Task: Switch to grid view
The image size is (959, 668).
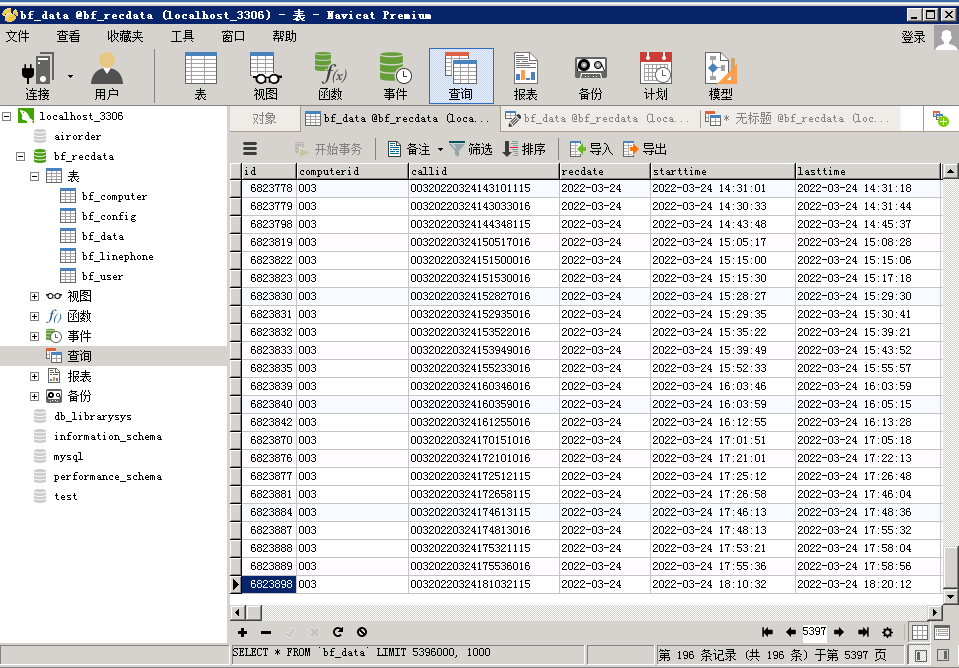Action: tap(920, 632)
